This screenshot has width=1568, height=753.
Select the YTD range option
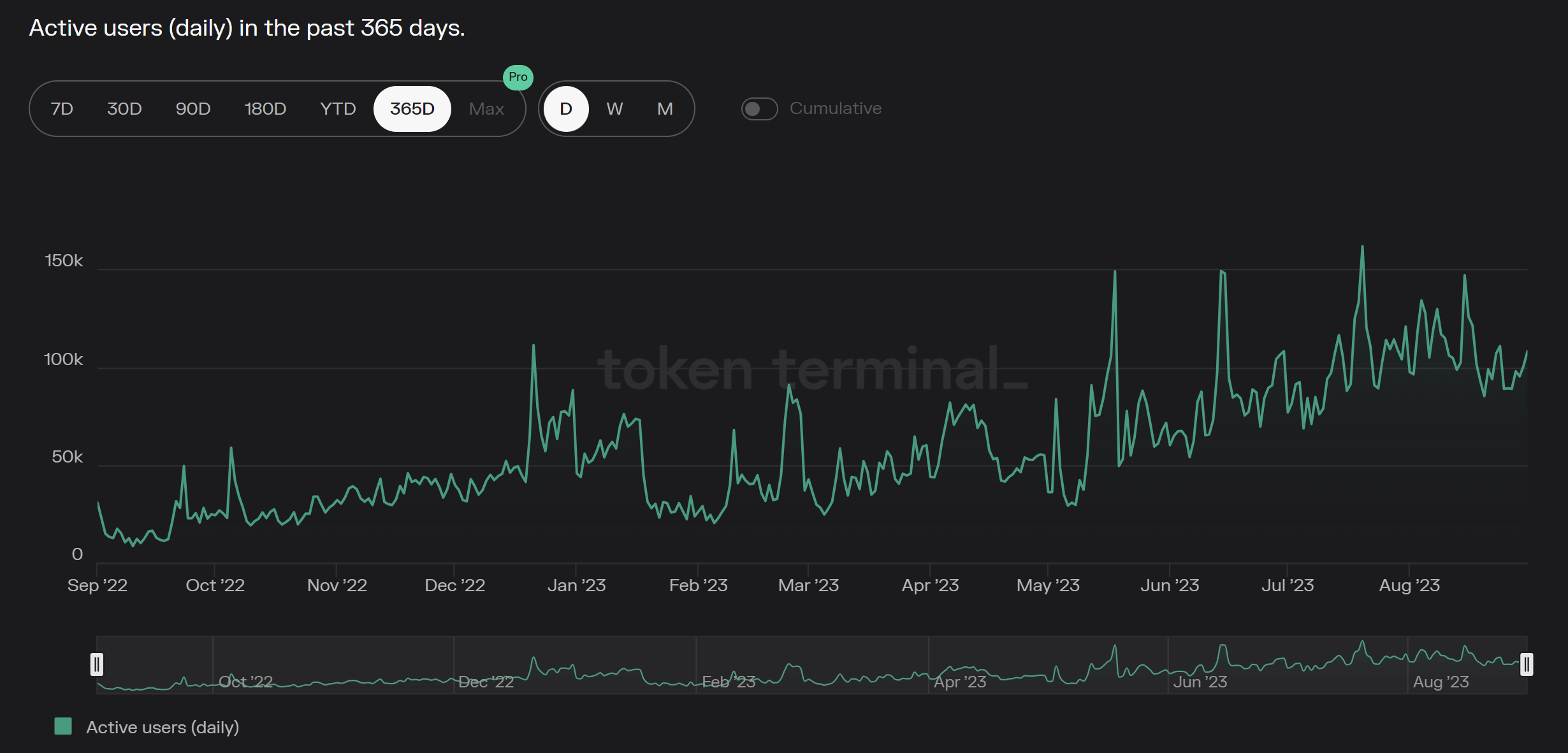tap(338, 109)
